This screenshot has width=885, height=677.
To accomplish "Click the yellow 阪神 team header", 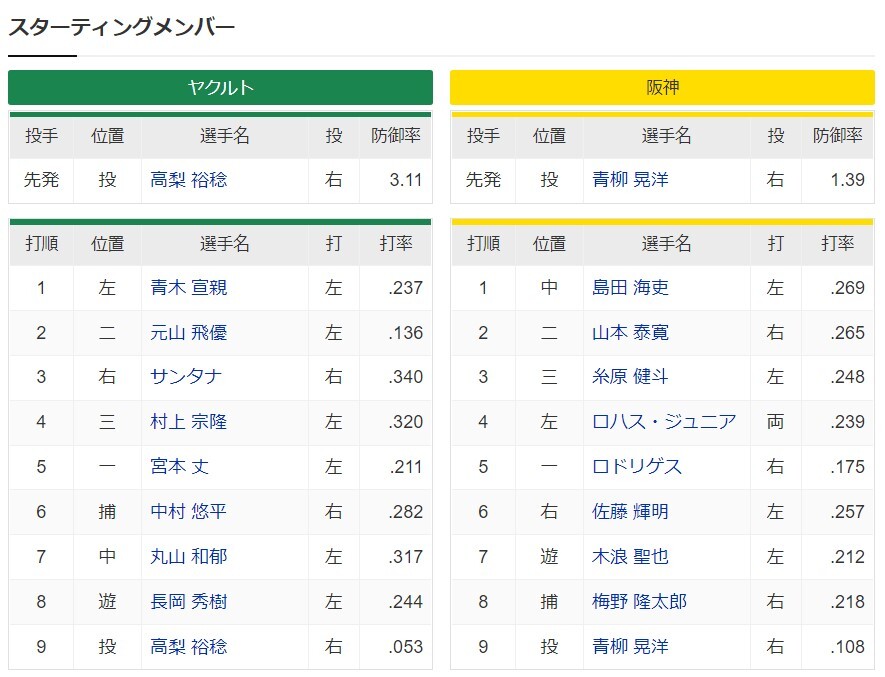I will coord(662,88).
